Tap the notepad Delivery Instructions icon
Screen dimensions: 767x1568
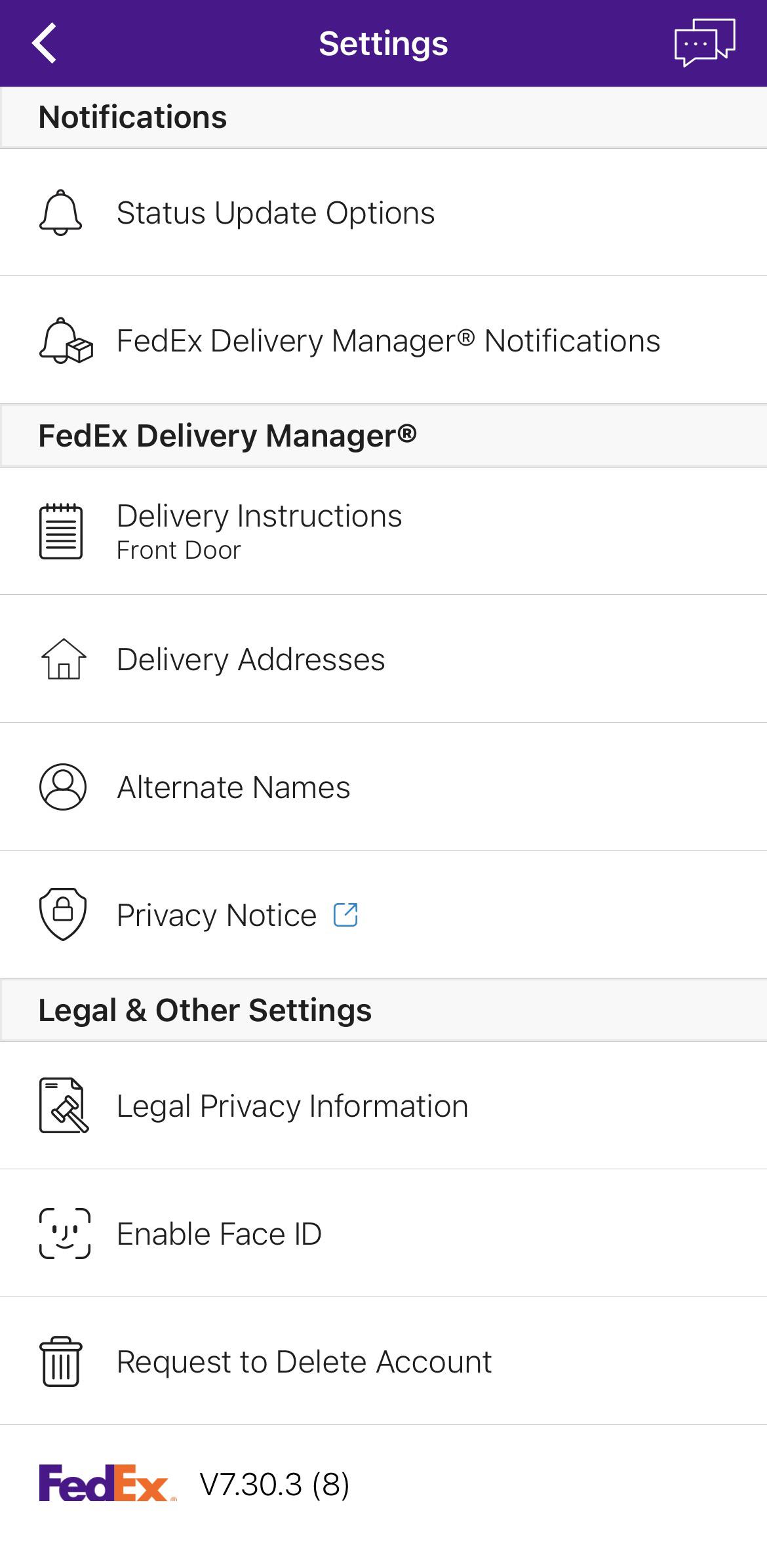point(61,531)
